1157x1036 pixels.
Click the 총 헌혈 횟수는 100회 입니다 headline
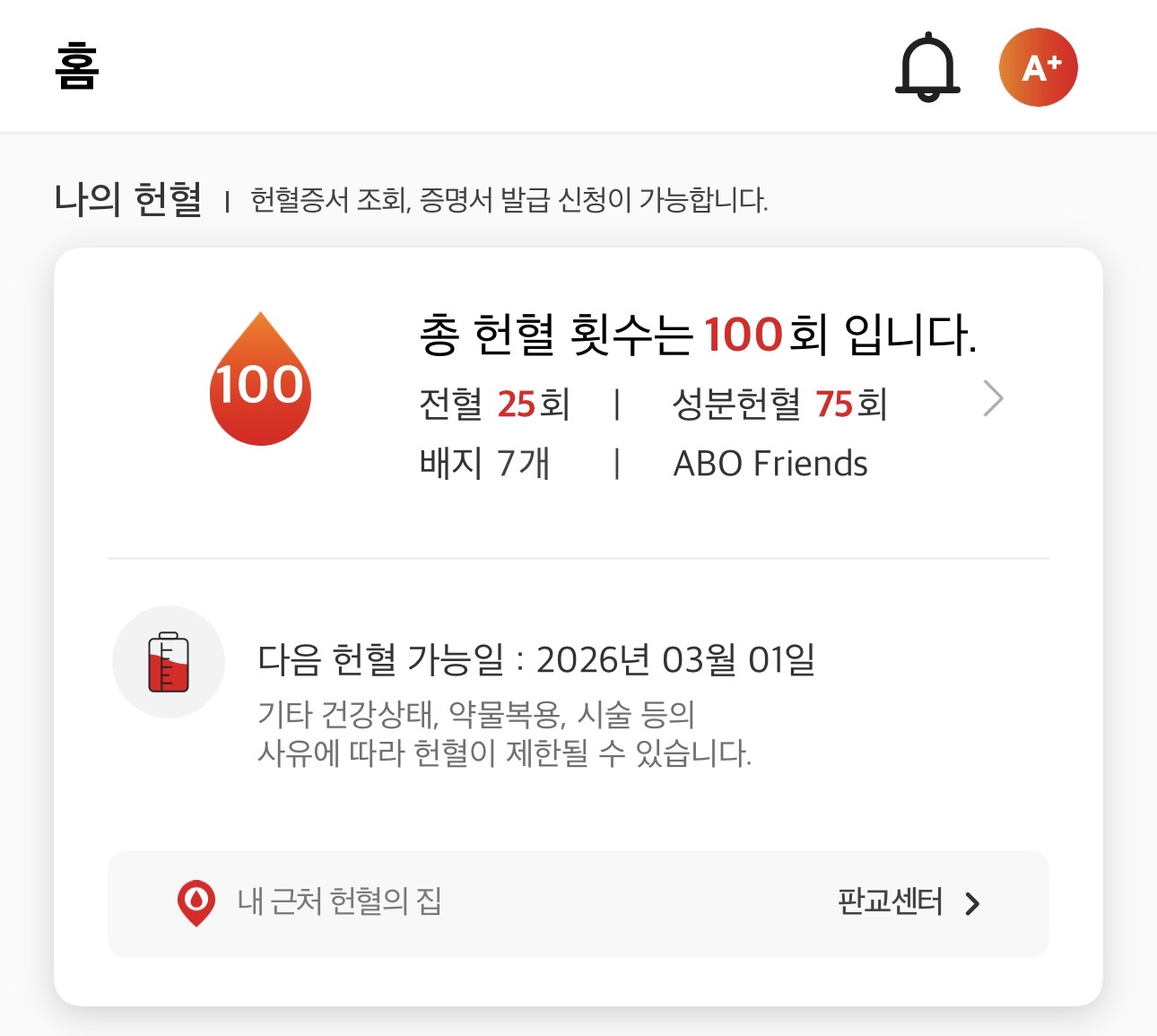click(x=697, y=335)
